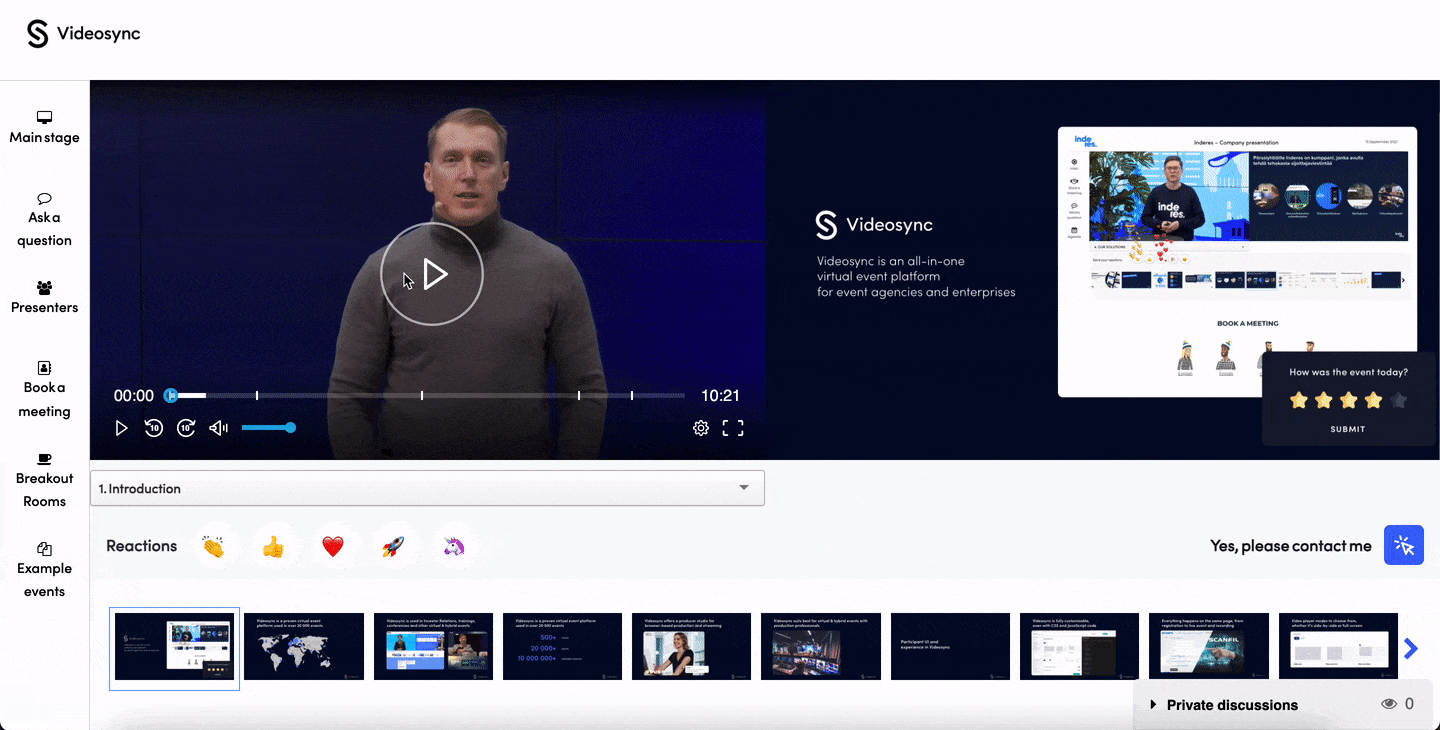Open the Presenters panel
The image size is (1440, 730).
coord(44,297)
